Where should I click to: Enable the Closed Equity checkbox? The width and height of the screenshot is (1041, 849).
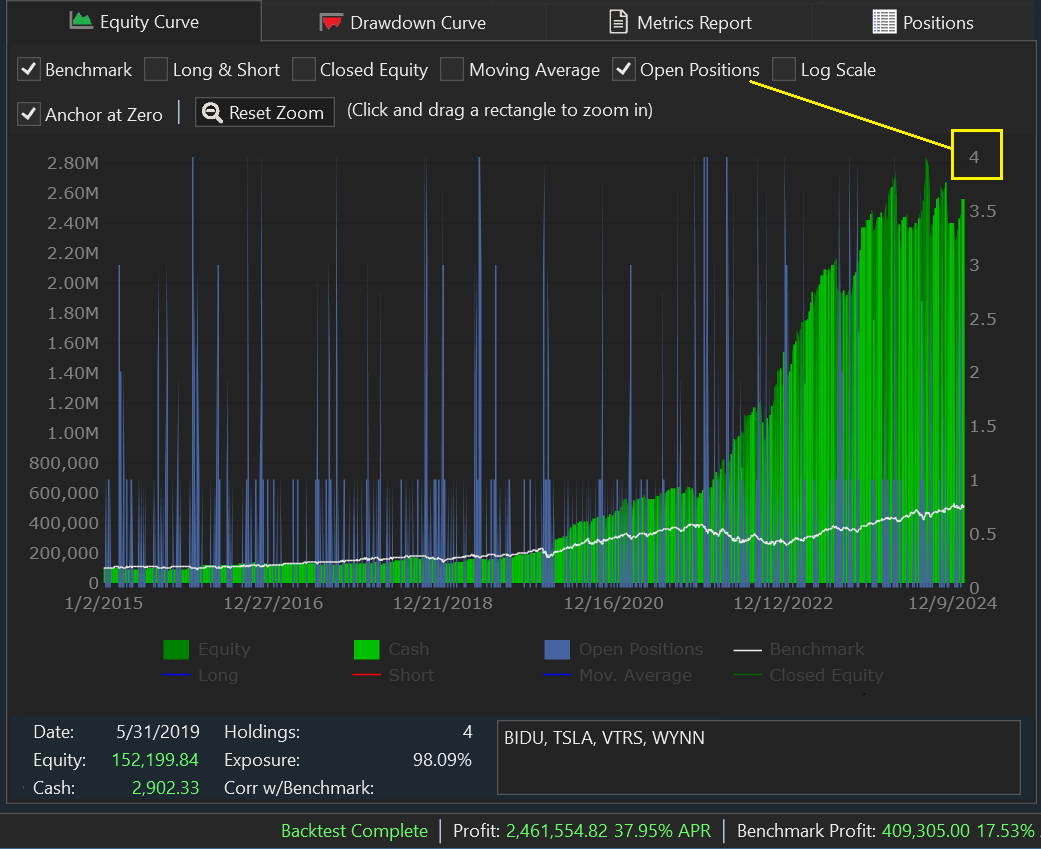click(303, 69)
